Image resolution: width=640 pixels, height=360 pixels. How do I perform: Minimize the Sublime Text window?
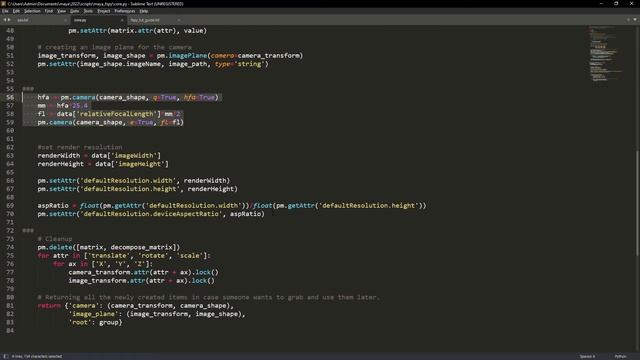[x=601, y=3]
